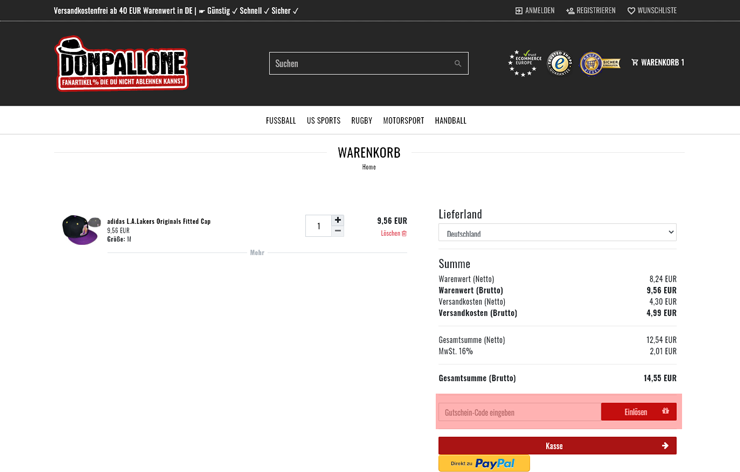Click the Warenwert (Netto) 8,24 EUR value
Image resolution: width=740 pixels, height=472 pixels.
[663, 279]
